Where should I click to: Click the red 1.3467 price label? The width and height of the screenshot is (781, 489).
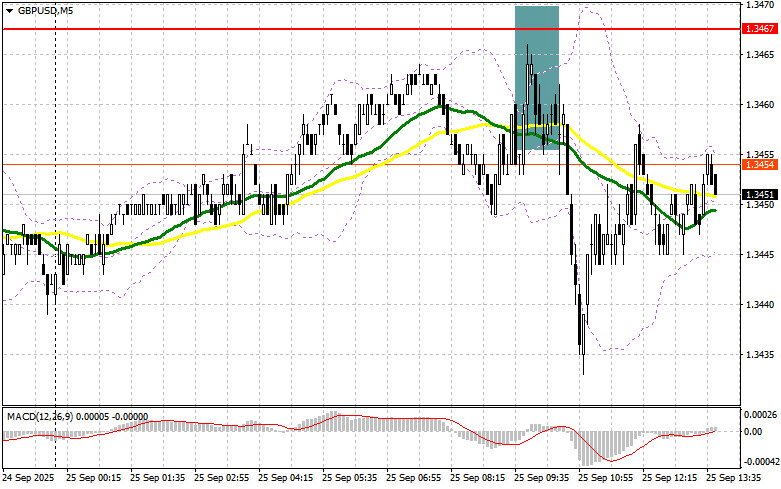759,29
